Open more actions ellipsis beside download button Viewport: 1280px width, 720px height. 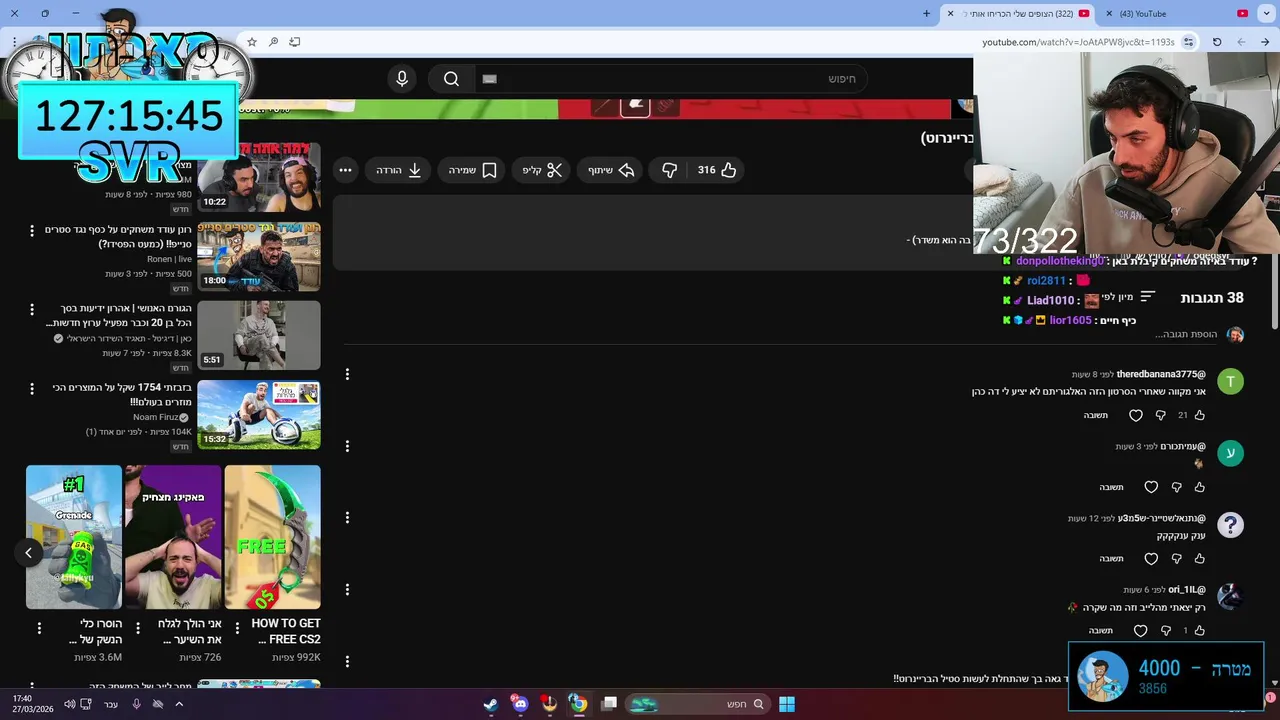coord(345,170)
